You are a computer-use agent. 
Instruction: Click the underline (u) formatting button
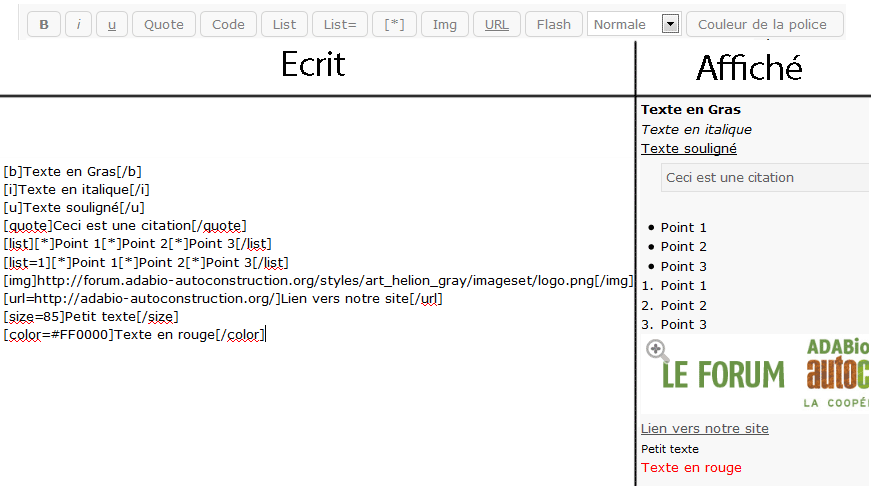pos(112,24)
